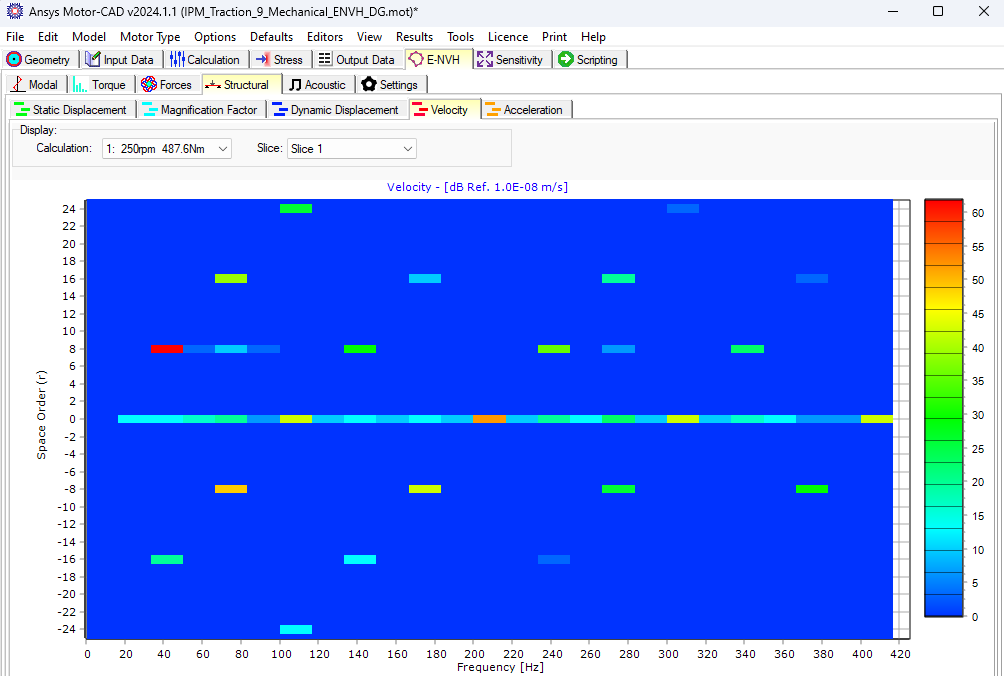Switch to the Acceleration tab
Viewport: 1004px width, 676px height.
click(x=526, y=109)
